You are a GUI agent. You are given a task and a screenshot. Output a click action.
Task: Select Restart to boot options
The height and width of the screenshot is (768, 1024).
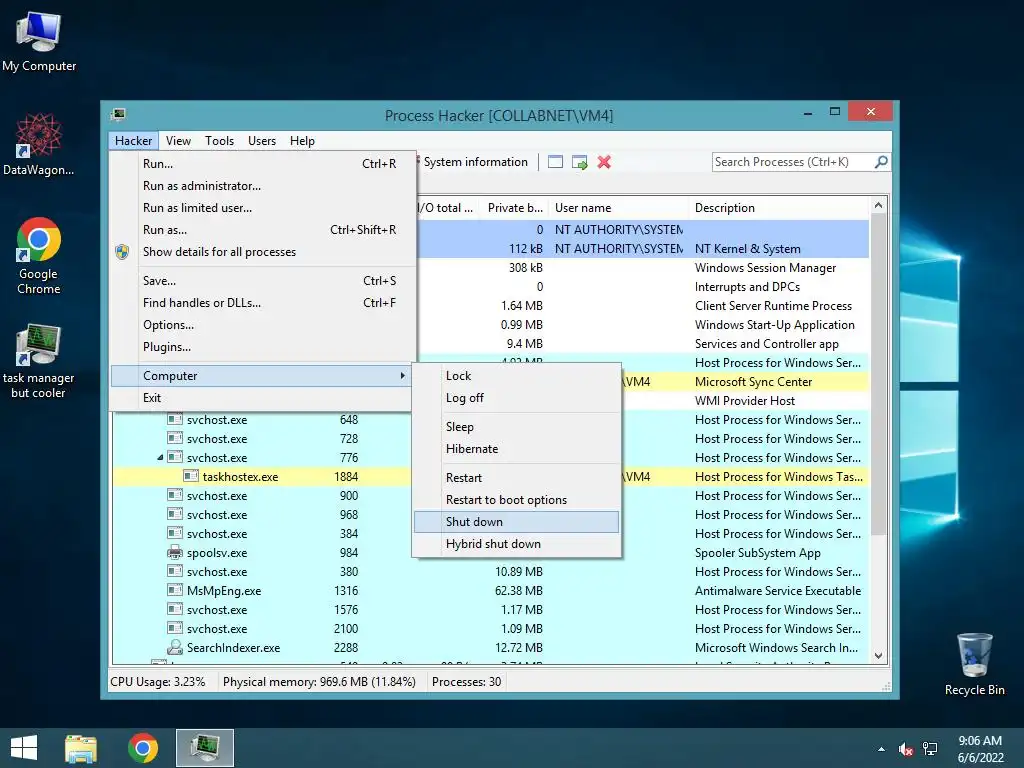tap(516, 500)
